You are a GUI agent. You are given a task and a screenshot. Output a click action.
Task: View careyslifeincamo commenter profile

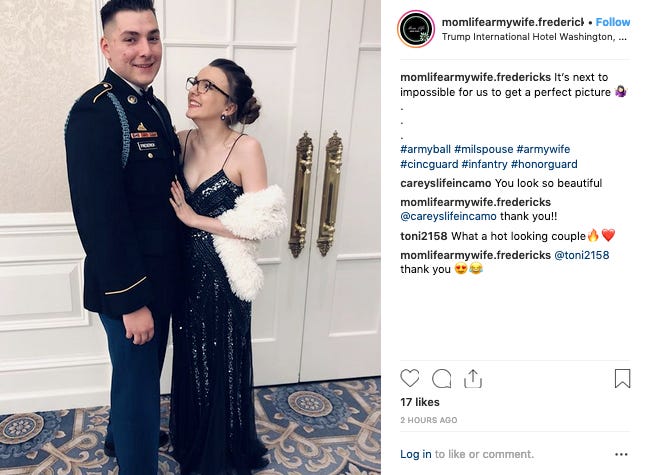click(445, 183)
